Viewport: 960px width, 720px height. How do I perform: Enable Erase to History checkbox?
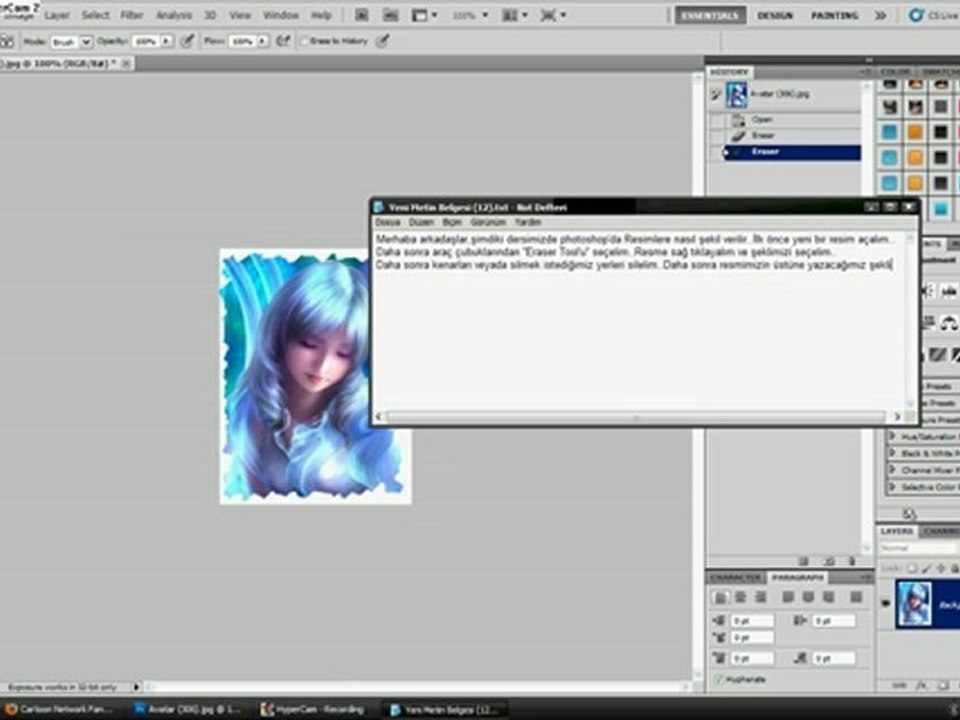[304, 41]
